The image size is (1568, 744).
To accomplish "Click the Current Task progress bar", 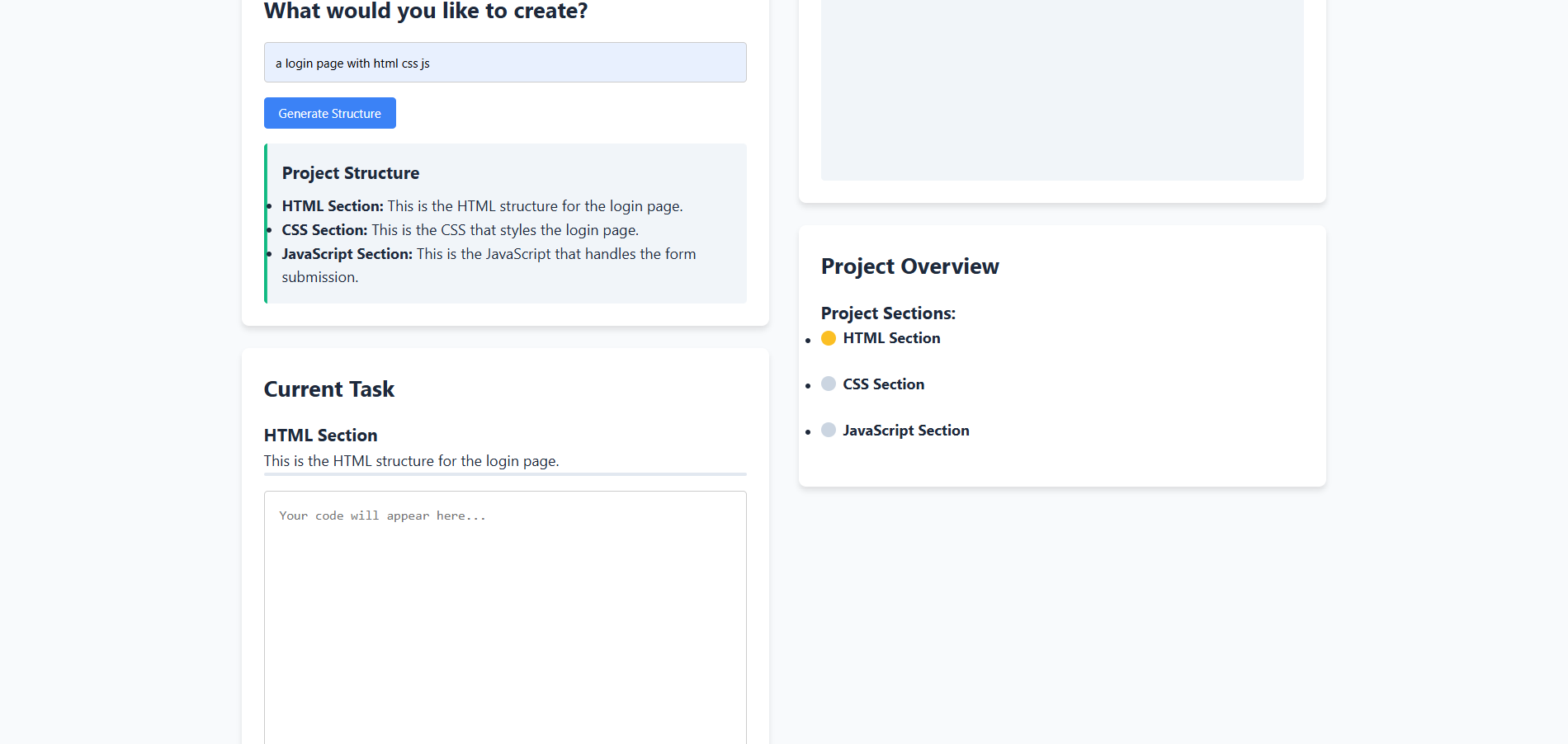I will pyautogui.click(x=505, y=474).
